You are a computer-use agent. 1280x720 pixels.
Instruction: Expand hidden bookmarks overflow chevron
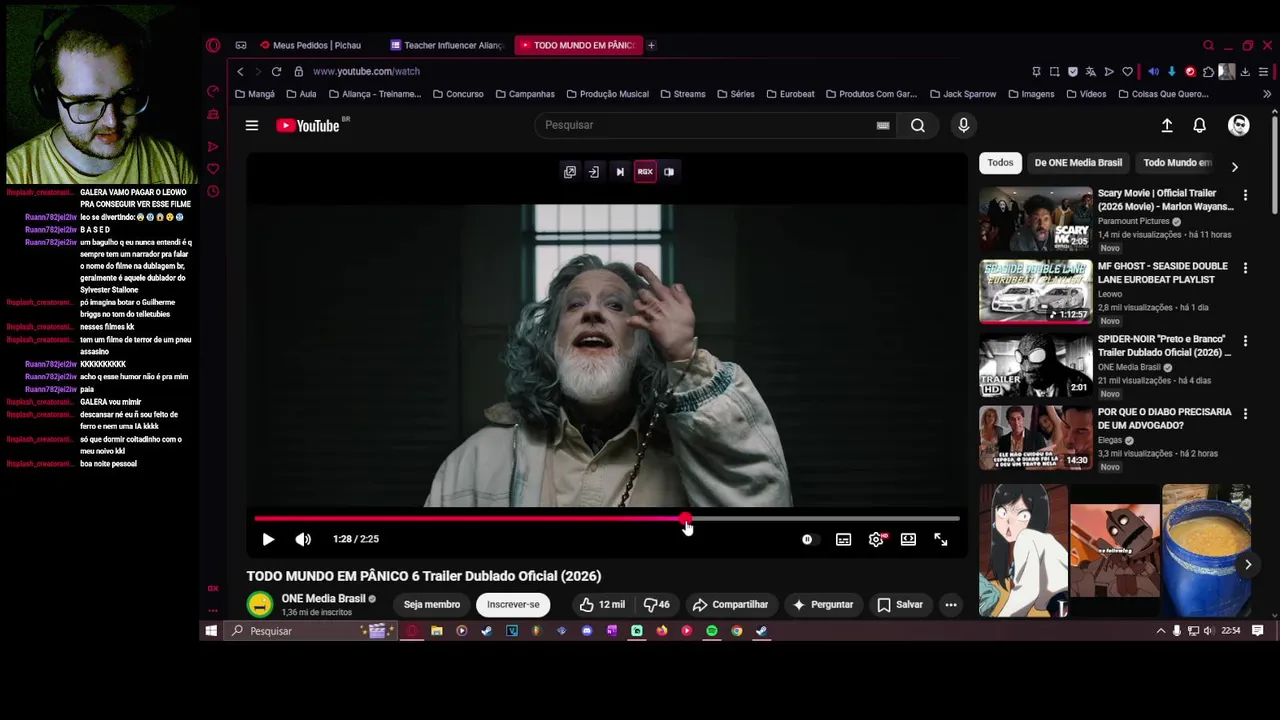1267,94
